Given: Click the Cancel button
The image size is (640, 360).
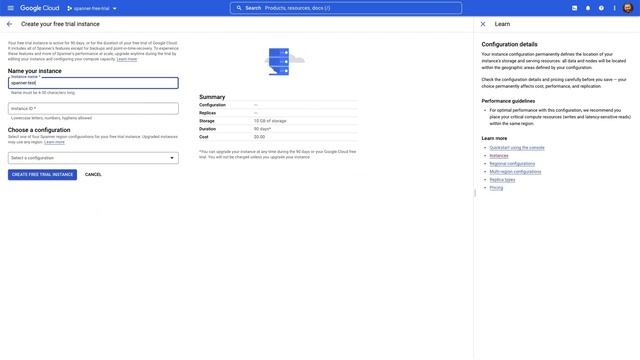Looking at the screenshot, I should click(93, 175).
